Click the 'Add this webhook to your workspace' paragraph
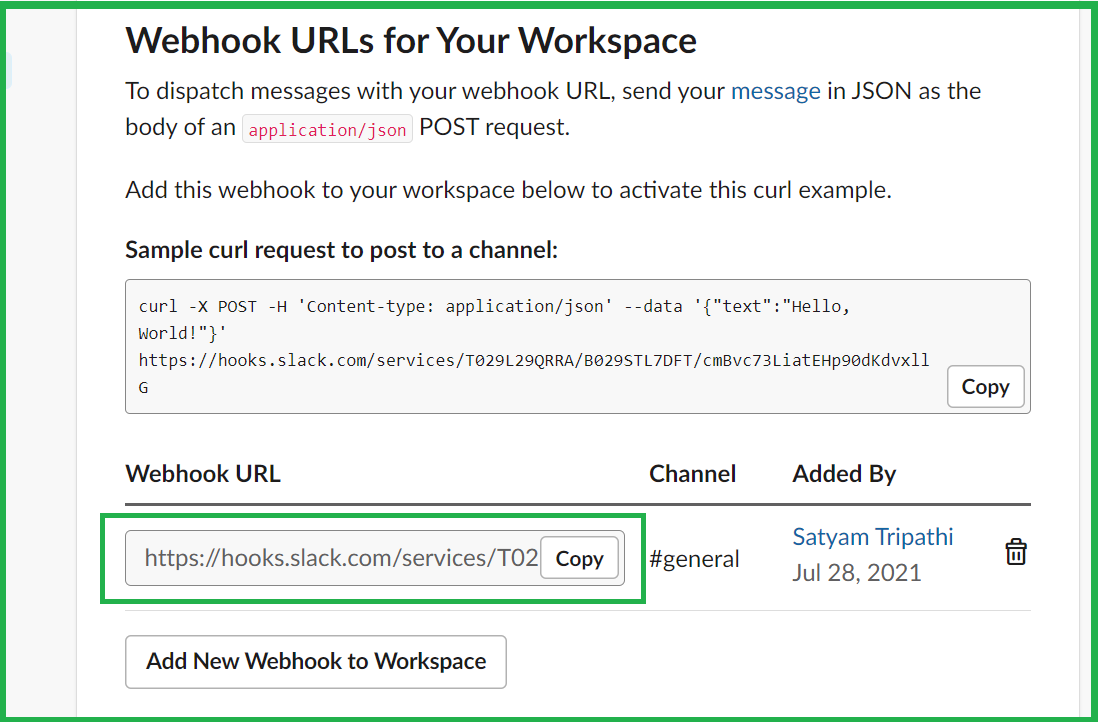1098x722 pixels. pos(508,190)
